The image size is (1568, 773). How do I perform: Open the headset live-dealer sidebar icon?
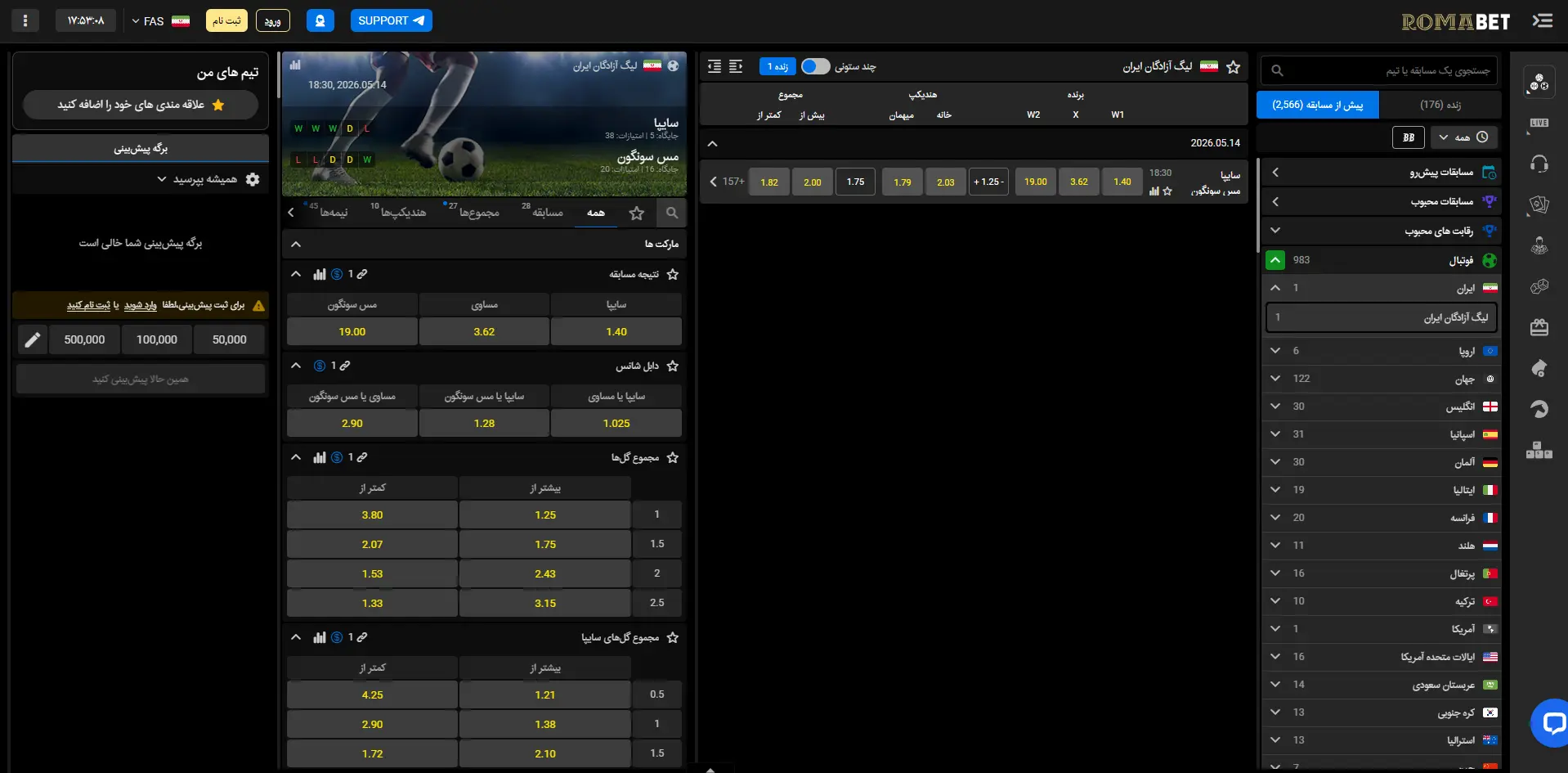coord(1539,164)
